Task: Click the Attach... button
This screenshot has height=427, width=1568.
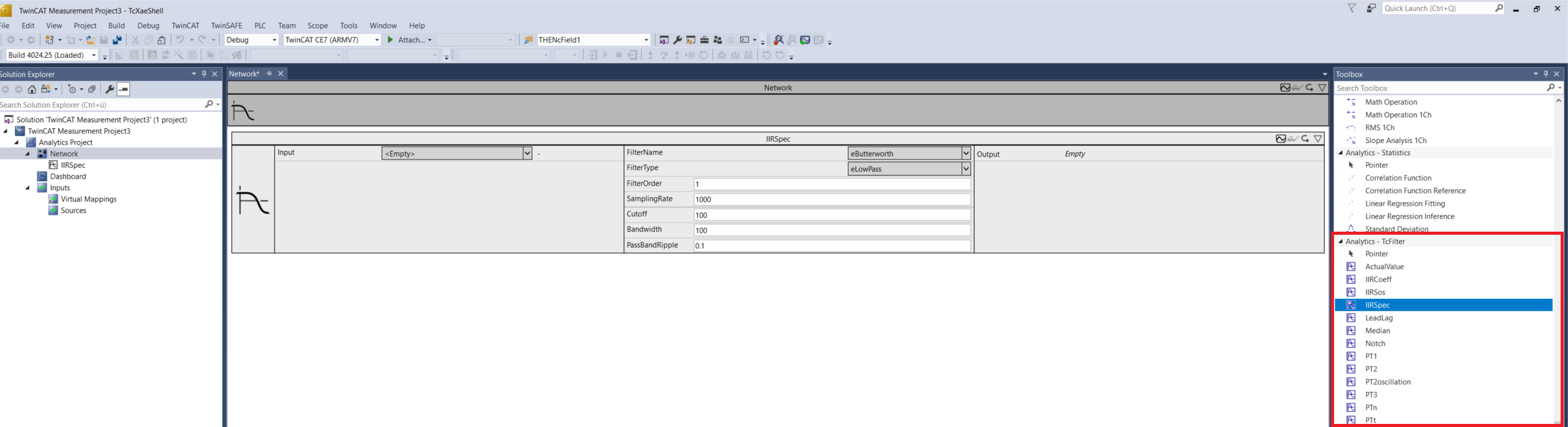Action: coord(412,40)
